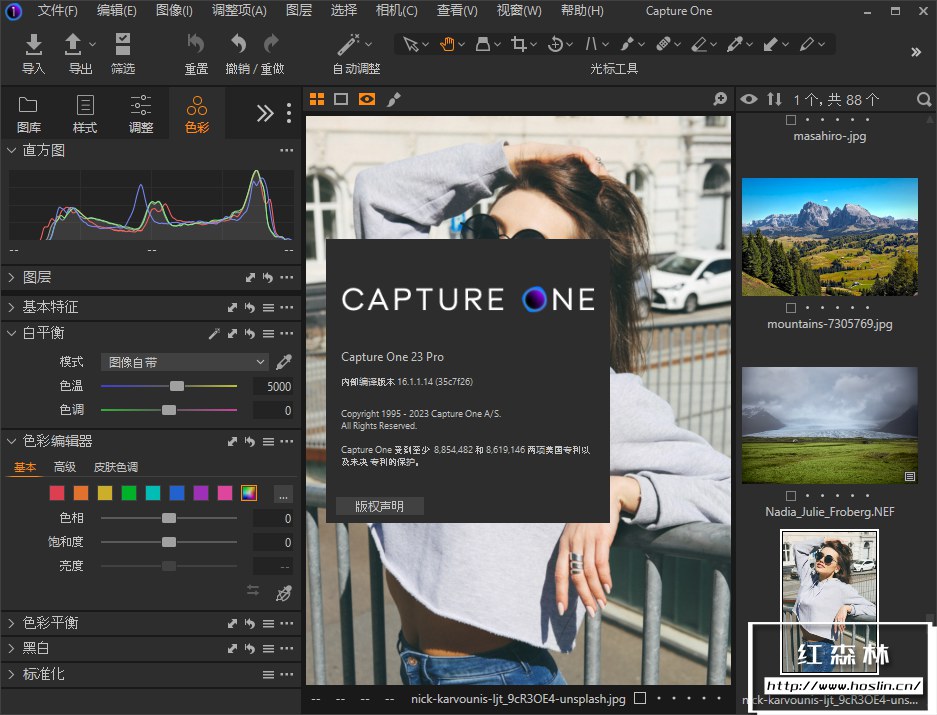
Task: Check the box under mountains-7305769.jpg
Action: [x=791, y=307]
